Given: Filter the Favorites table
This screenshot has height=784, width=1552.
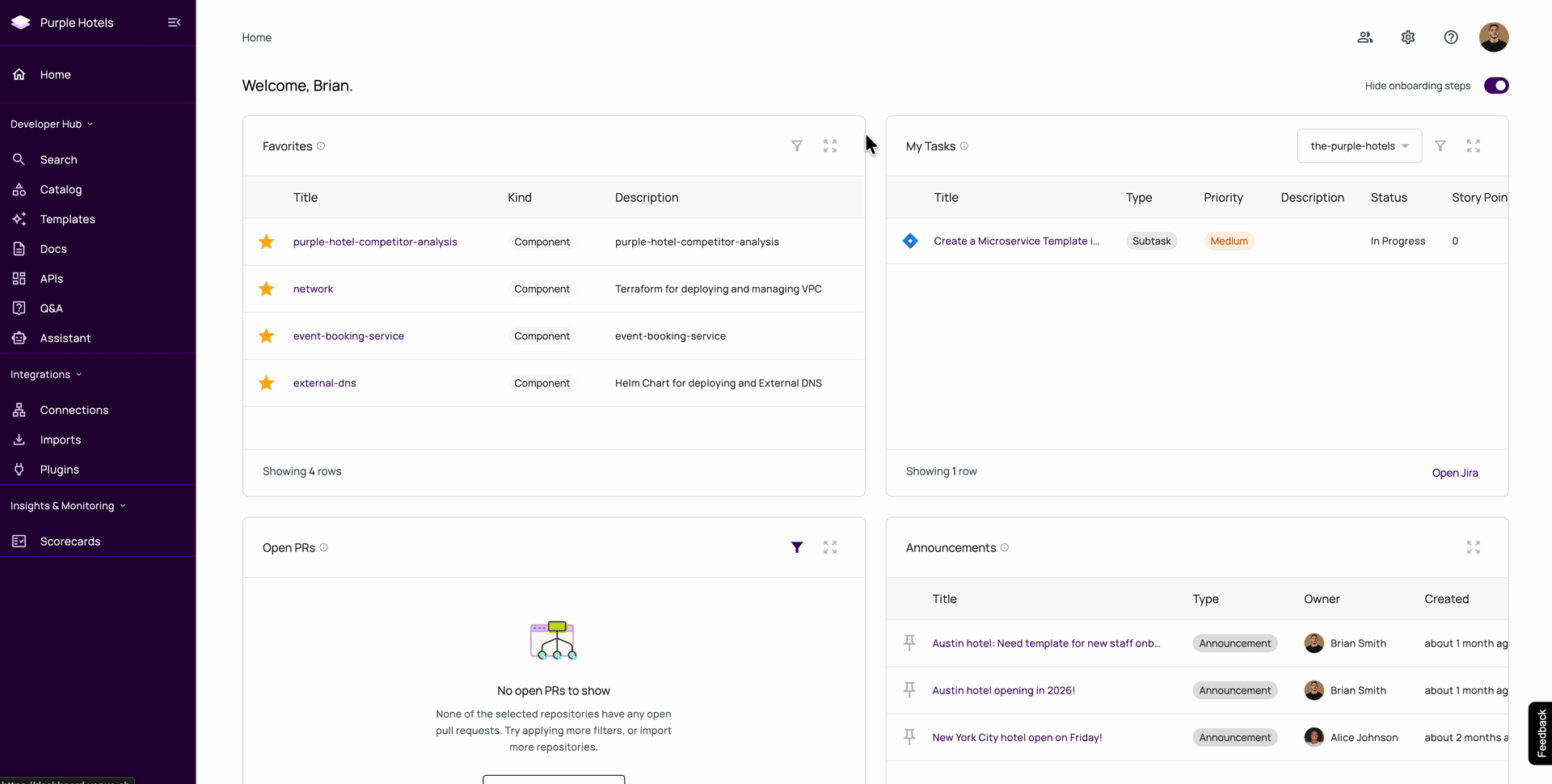Looking at the screenshot, I should [x=797, y=146].
